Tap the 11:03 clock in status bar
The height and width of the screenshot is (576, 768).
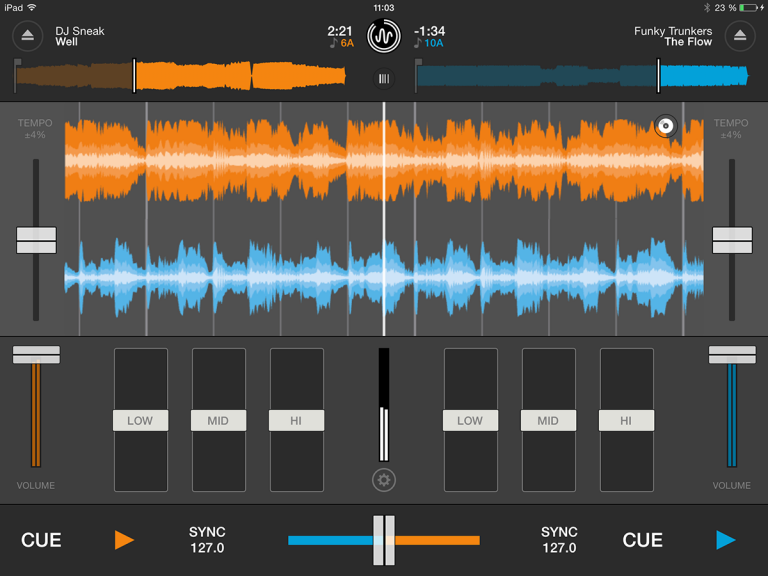tap(384, 8)
